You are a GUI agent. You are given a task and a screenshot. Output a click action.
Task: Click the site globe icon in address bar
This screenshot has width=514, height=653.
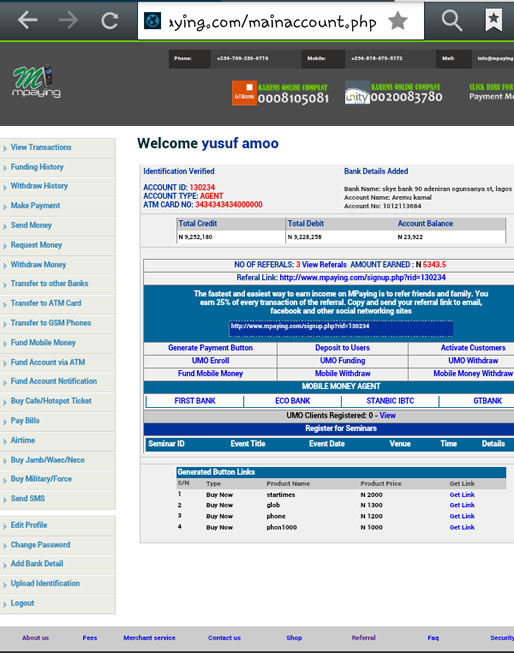(x=152, y=21)
